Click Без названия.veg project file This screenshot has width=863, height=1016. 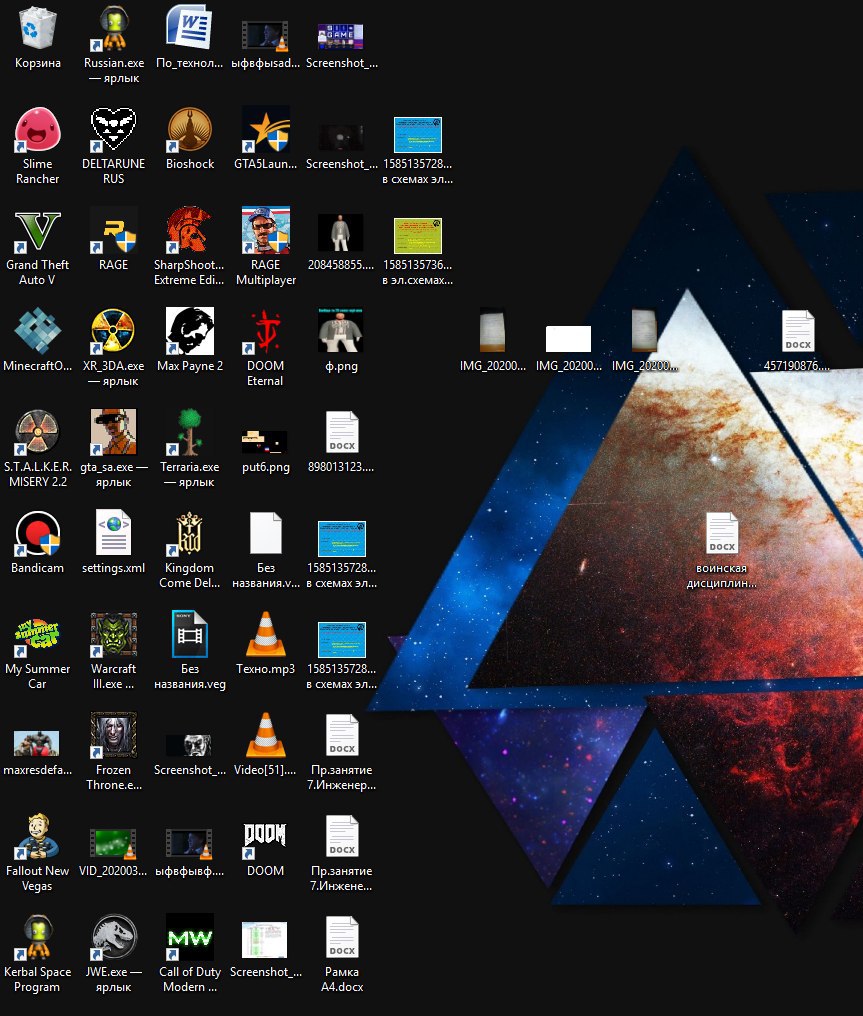pos(189,634)
